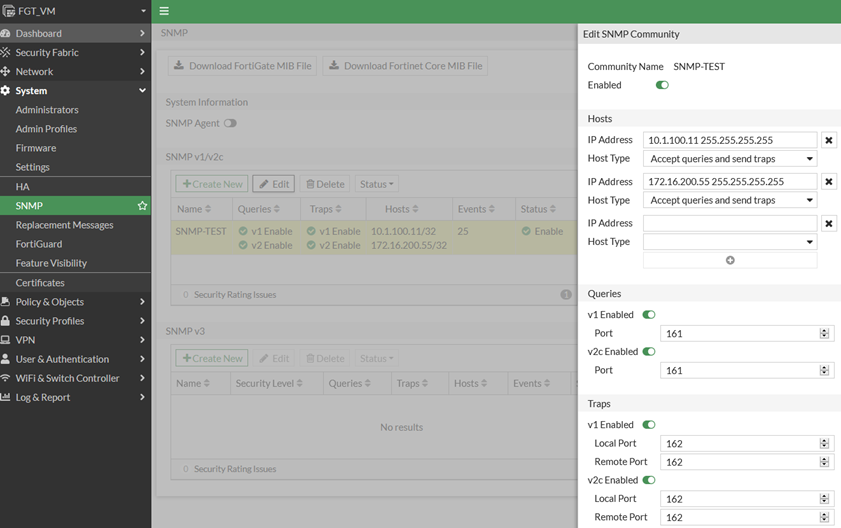This screenshot has height=528, width=841.
Task: Open Host Type dropdown for 10.1.100.11
Action: coord(730,159)
